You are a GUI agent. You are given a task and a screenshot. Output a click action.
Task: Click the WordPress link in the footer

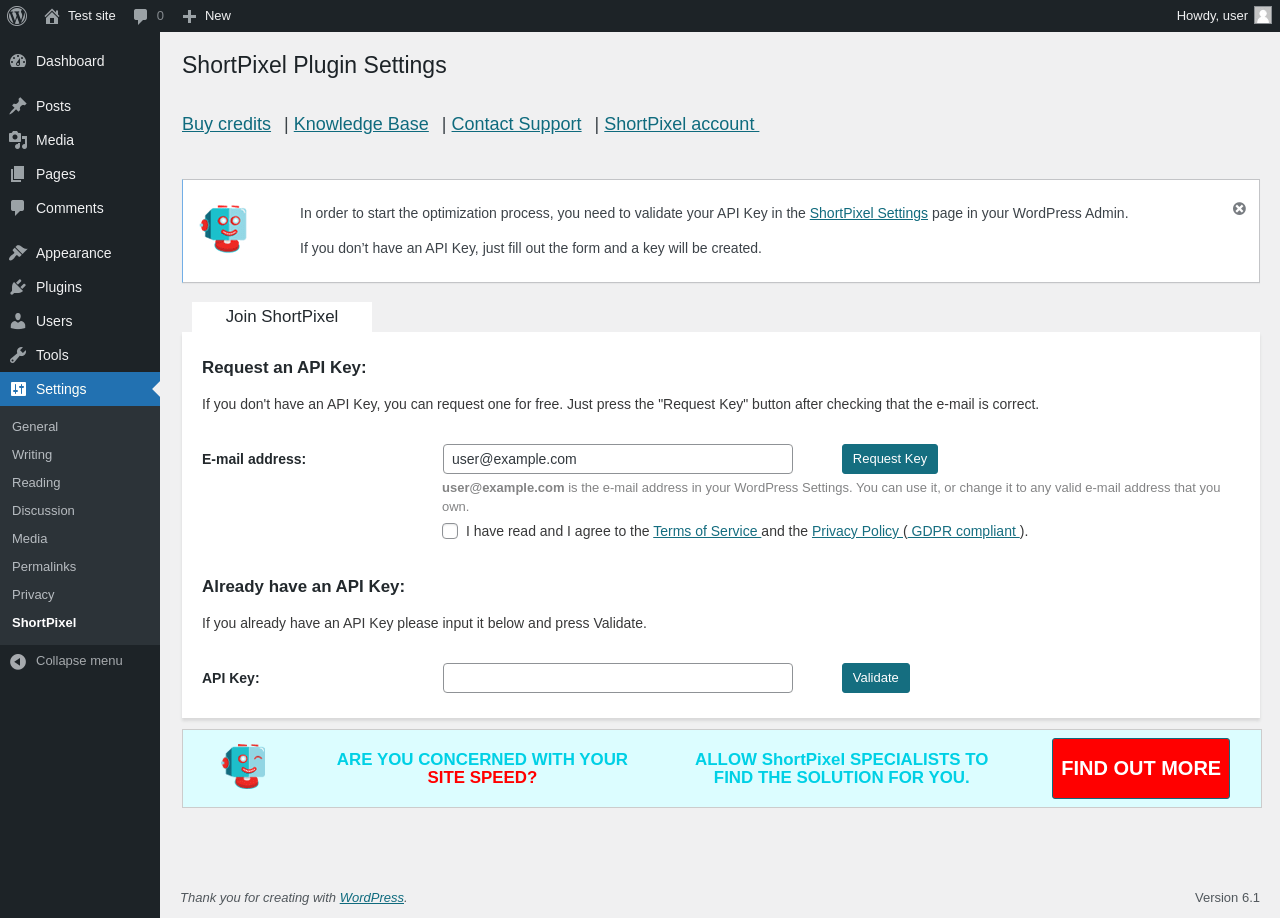coord(372,898)
